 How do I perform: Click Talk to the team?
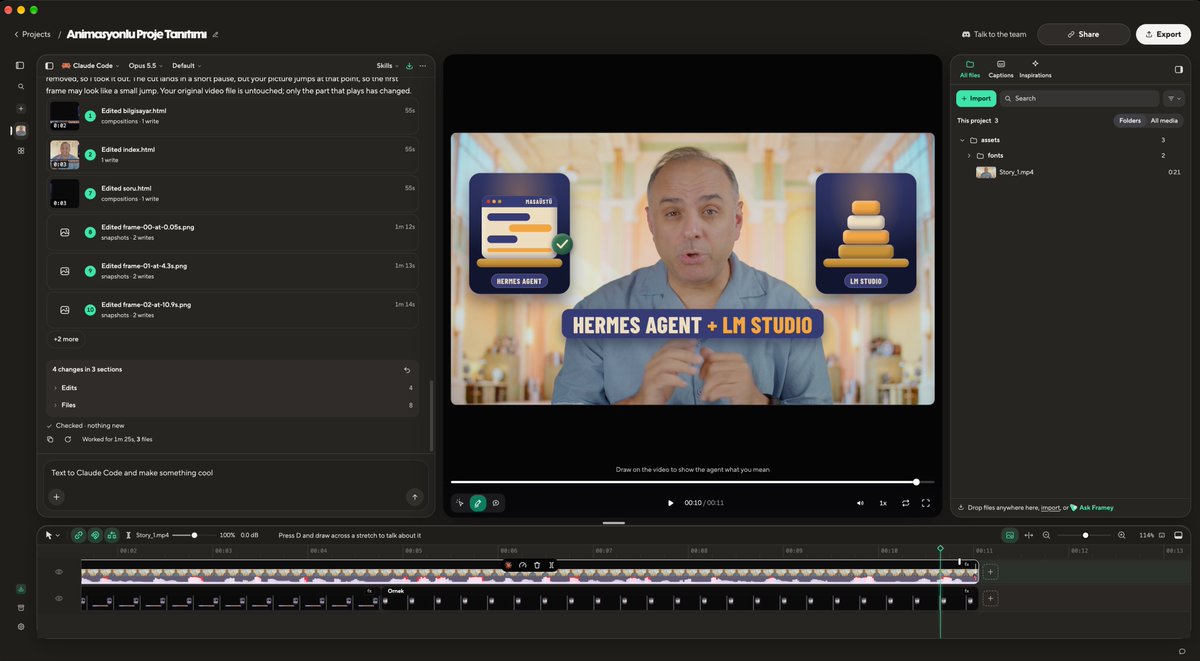point(994,34)
